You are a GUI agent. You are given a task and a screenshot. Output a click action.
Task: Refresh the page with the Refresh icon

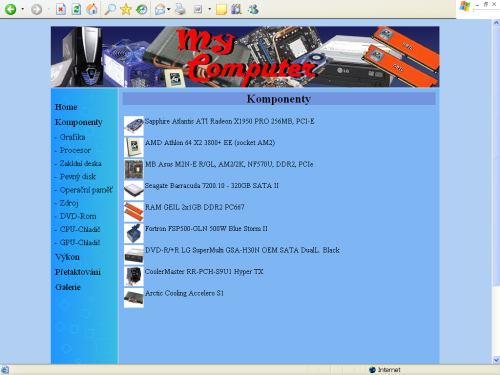76,9
